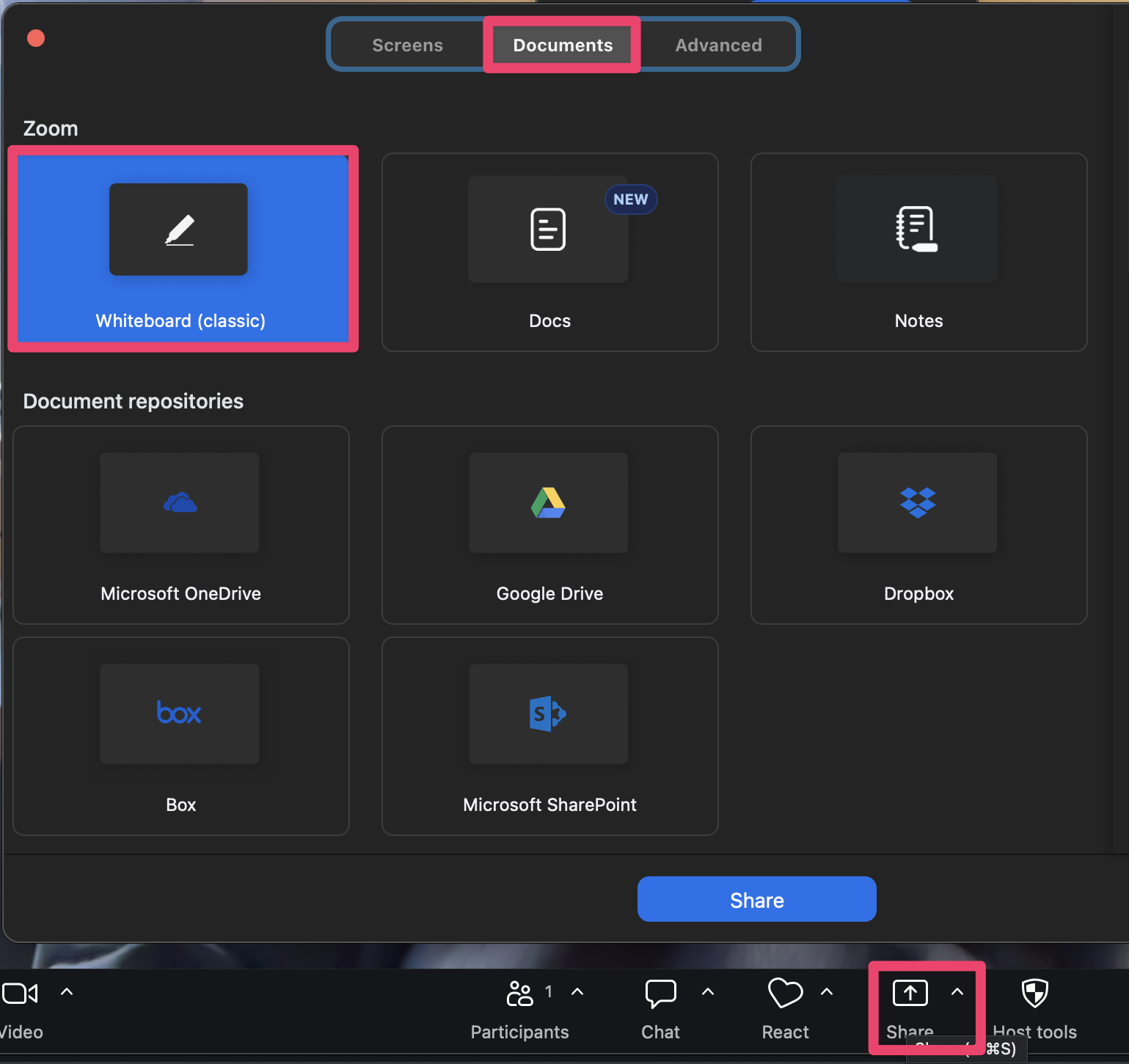1129x1064 pixels.
Task: Open Host tools shield icon
Action: (1035, 993)
